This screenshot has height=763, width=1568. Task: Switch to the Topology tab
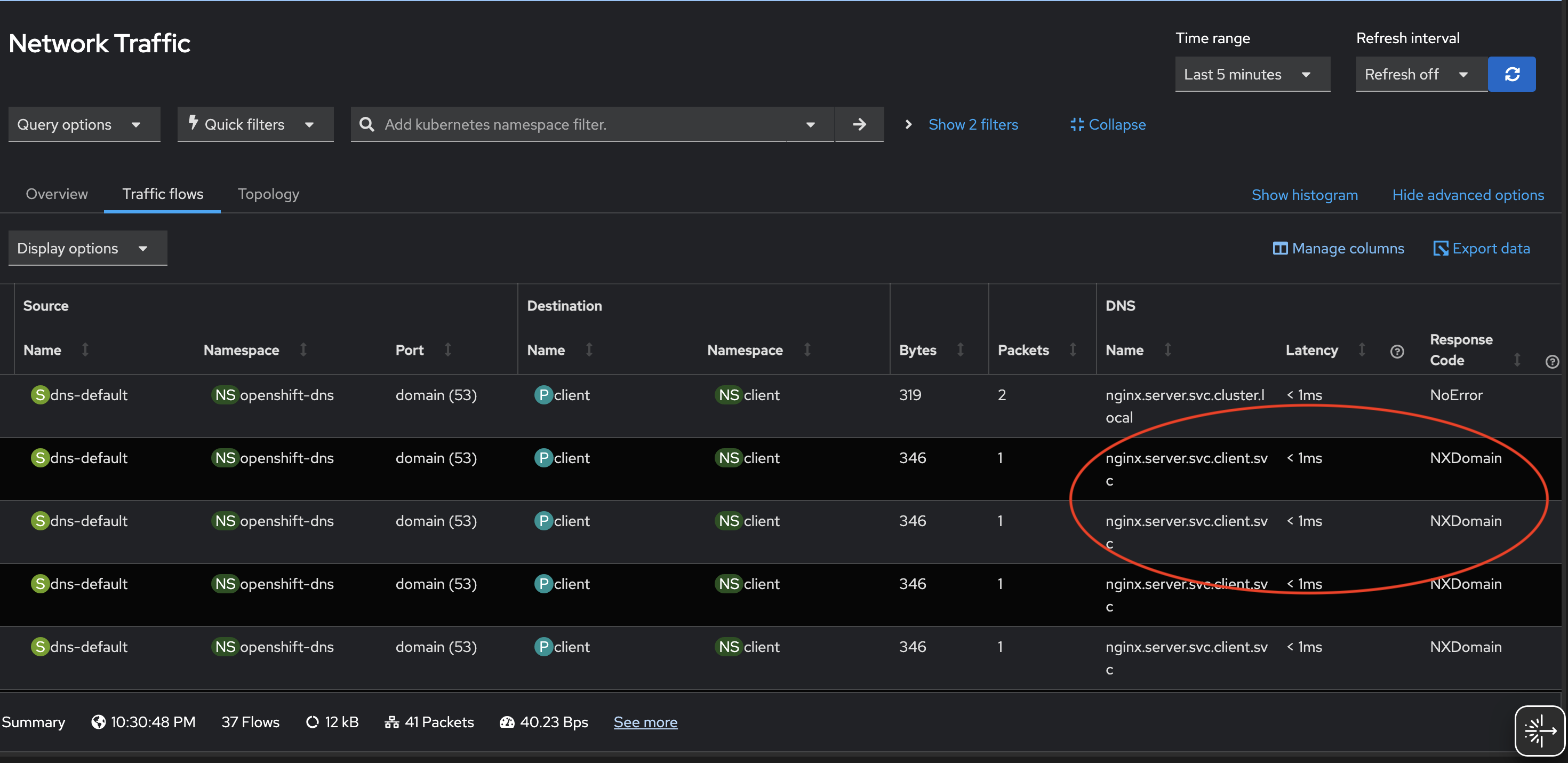point(268,194)
